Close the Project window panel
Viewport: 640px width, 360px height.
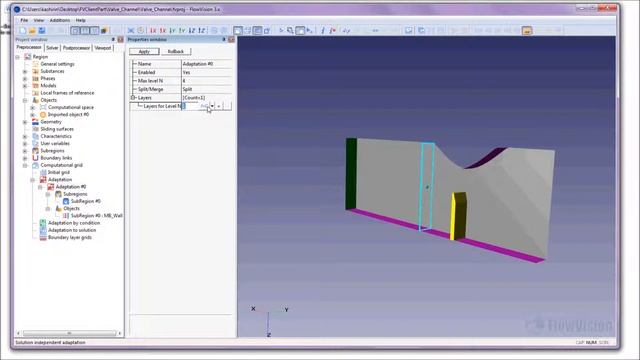coord(120,40)
